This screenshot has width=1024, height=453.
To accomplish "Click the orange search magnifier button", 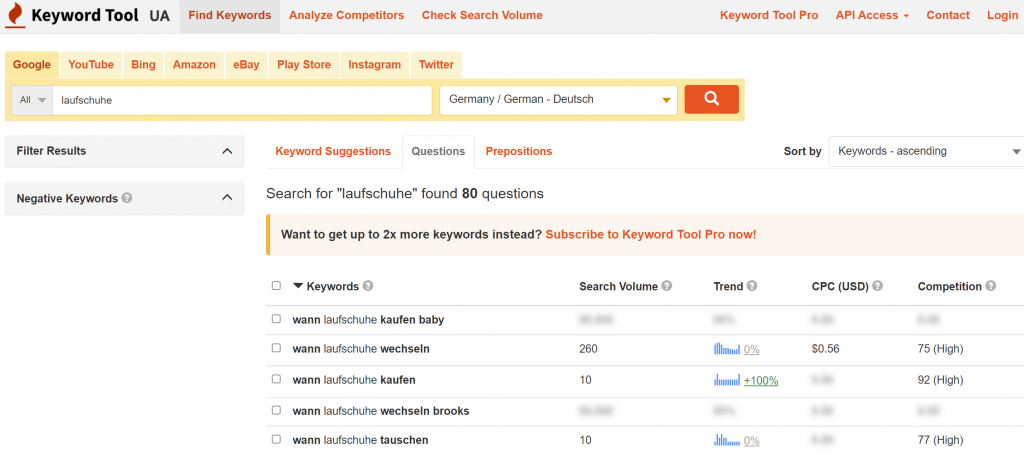I will 711,99.
